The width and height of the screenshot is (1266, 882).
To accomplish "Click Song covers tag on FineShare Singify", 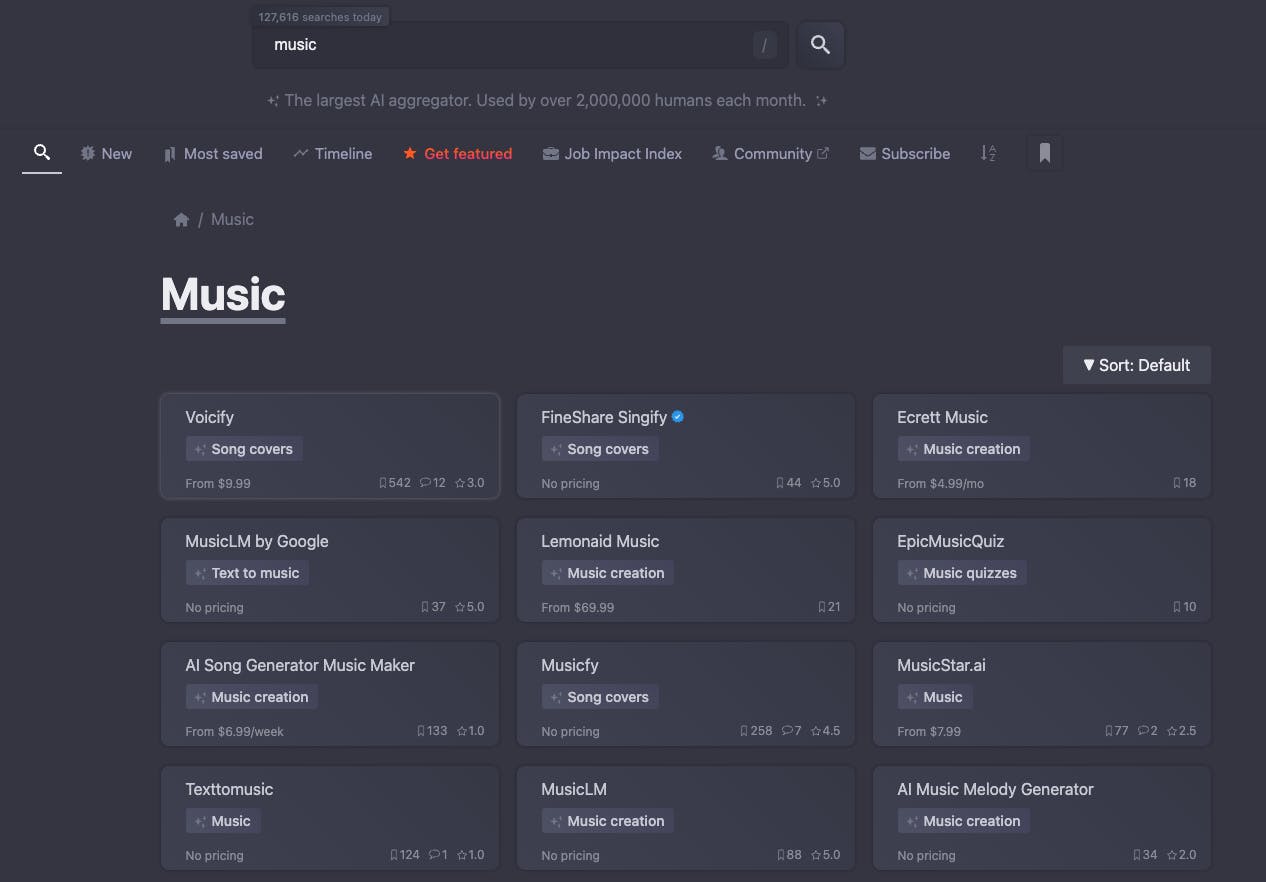I will (x=600, y=449).
